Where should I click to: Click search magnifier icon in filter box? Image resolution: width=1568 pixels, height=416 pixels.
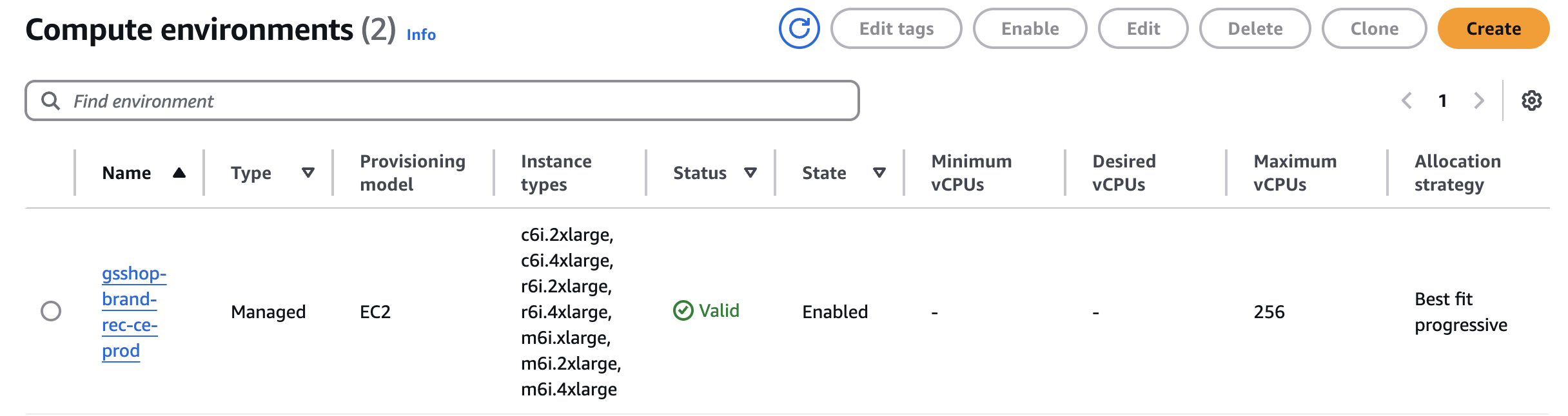50,100
